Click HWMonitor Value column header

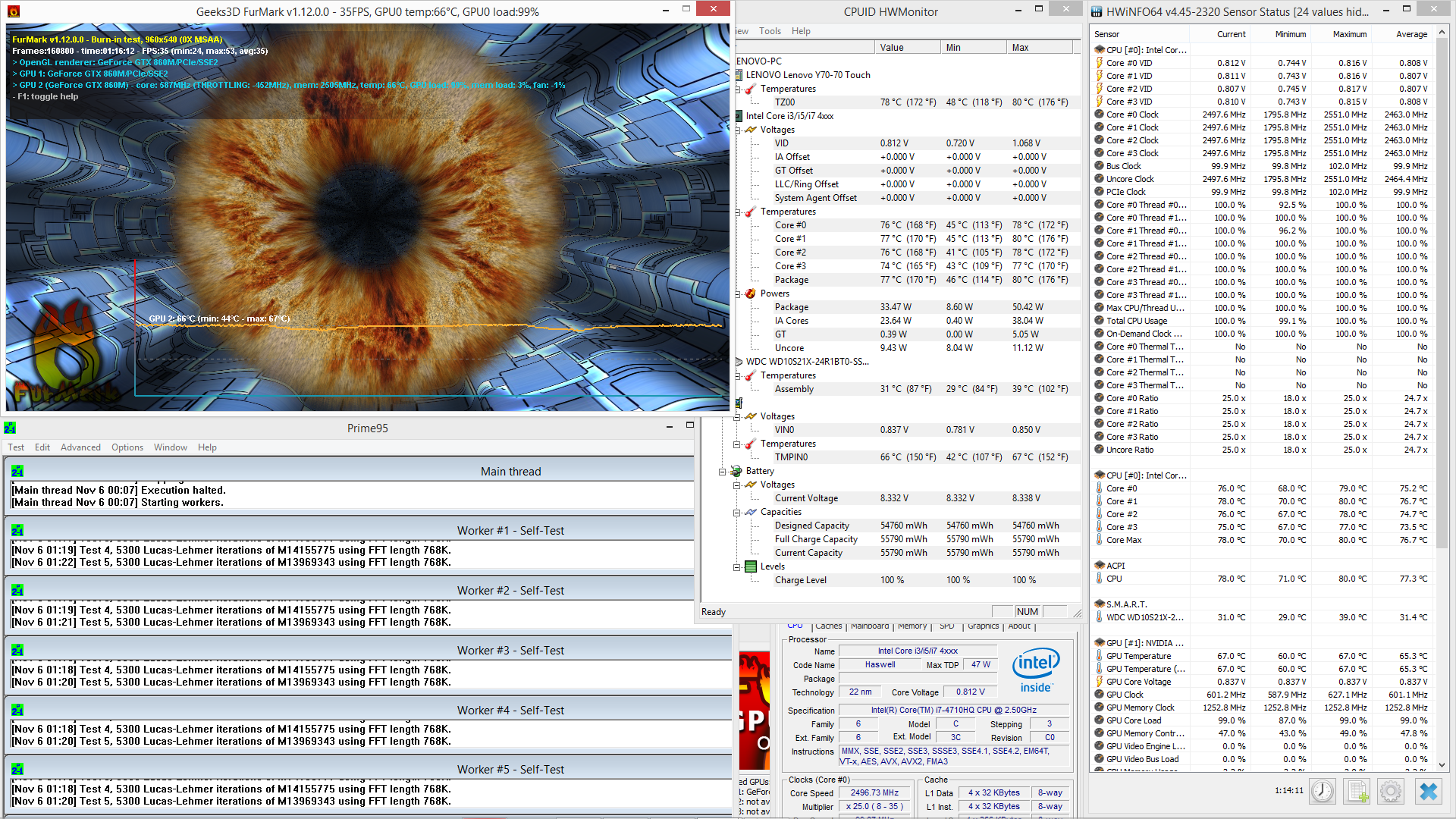(907, 47)
